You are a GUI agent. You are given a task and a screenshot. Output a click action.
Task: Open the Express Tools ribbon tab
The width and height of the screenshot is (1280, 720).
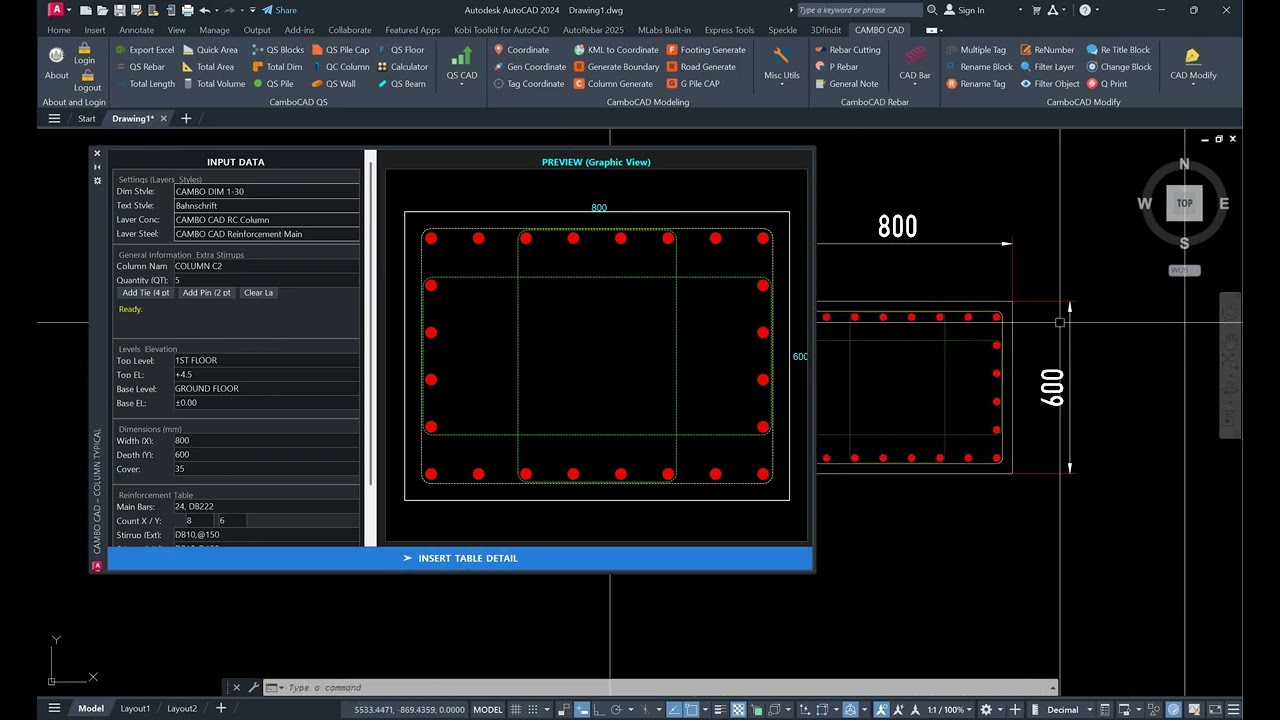point(729,30)
